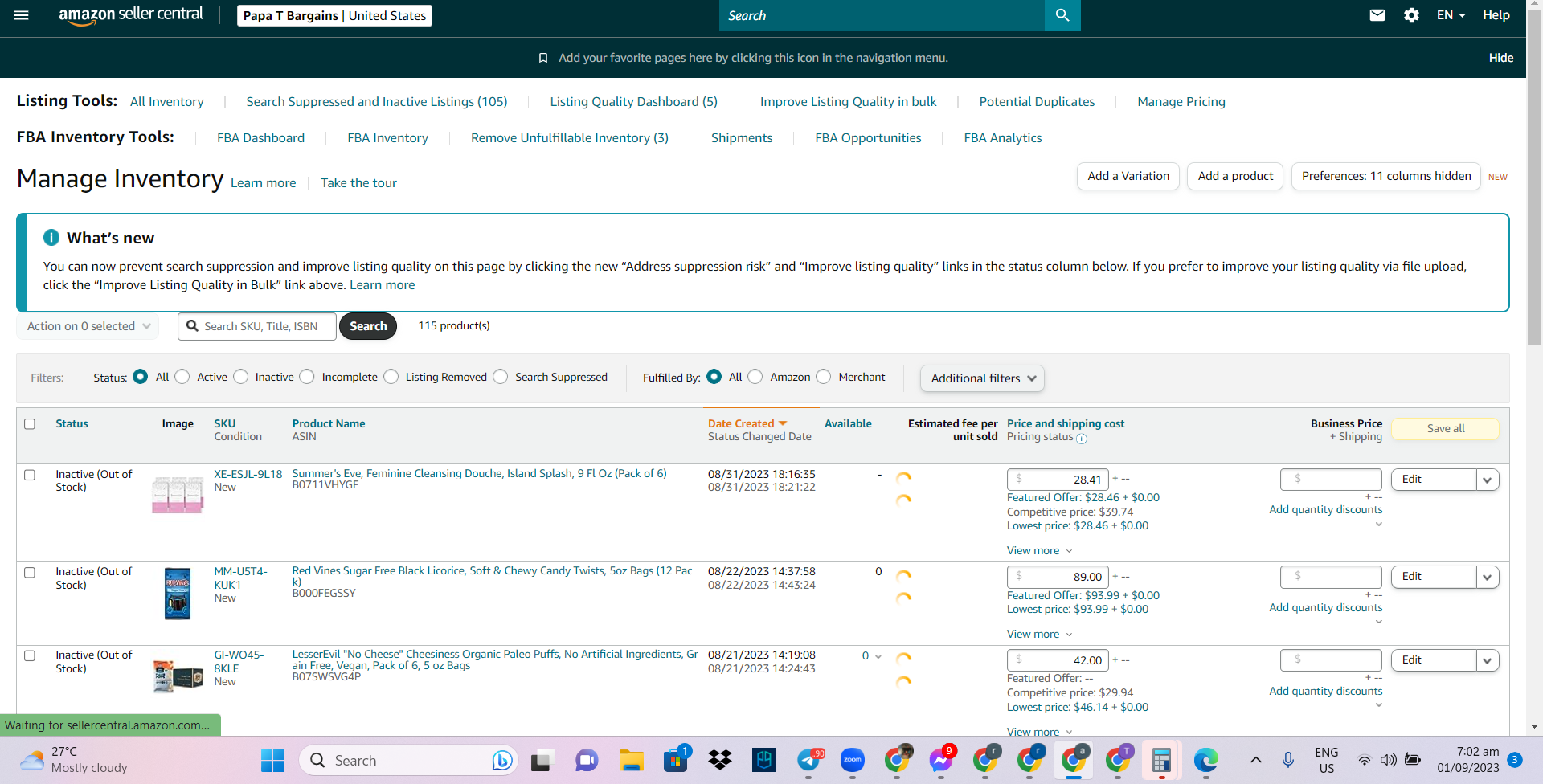This screenshot has height=784, width=1543.
Task: Open Dropbox from the taskbar
Action: (720, 760)
